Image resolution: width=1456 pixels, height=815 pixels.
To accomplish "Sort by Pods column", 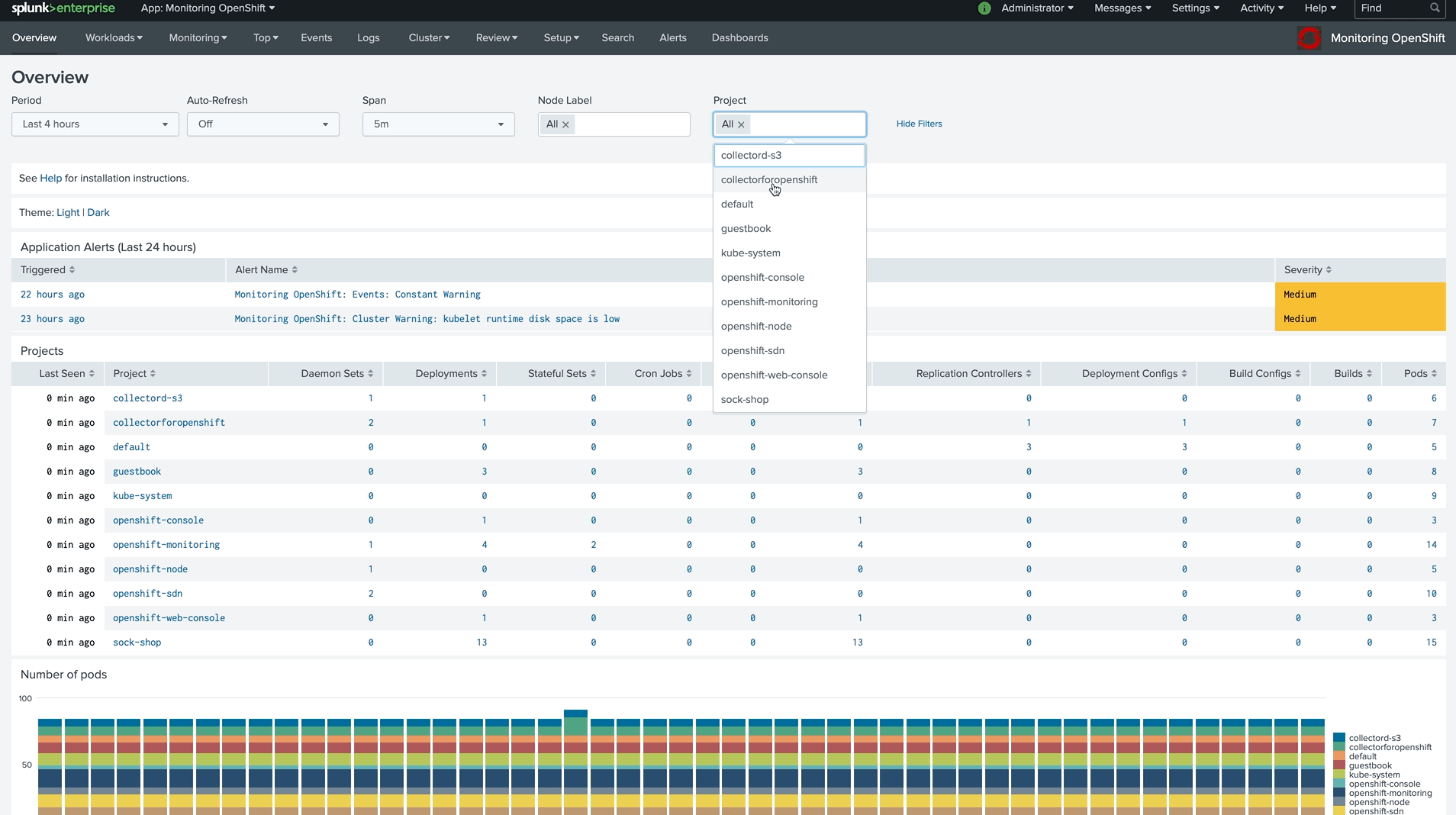I will 1420,374.
